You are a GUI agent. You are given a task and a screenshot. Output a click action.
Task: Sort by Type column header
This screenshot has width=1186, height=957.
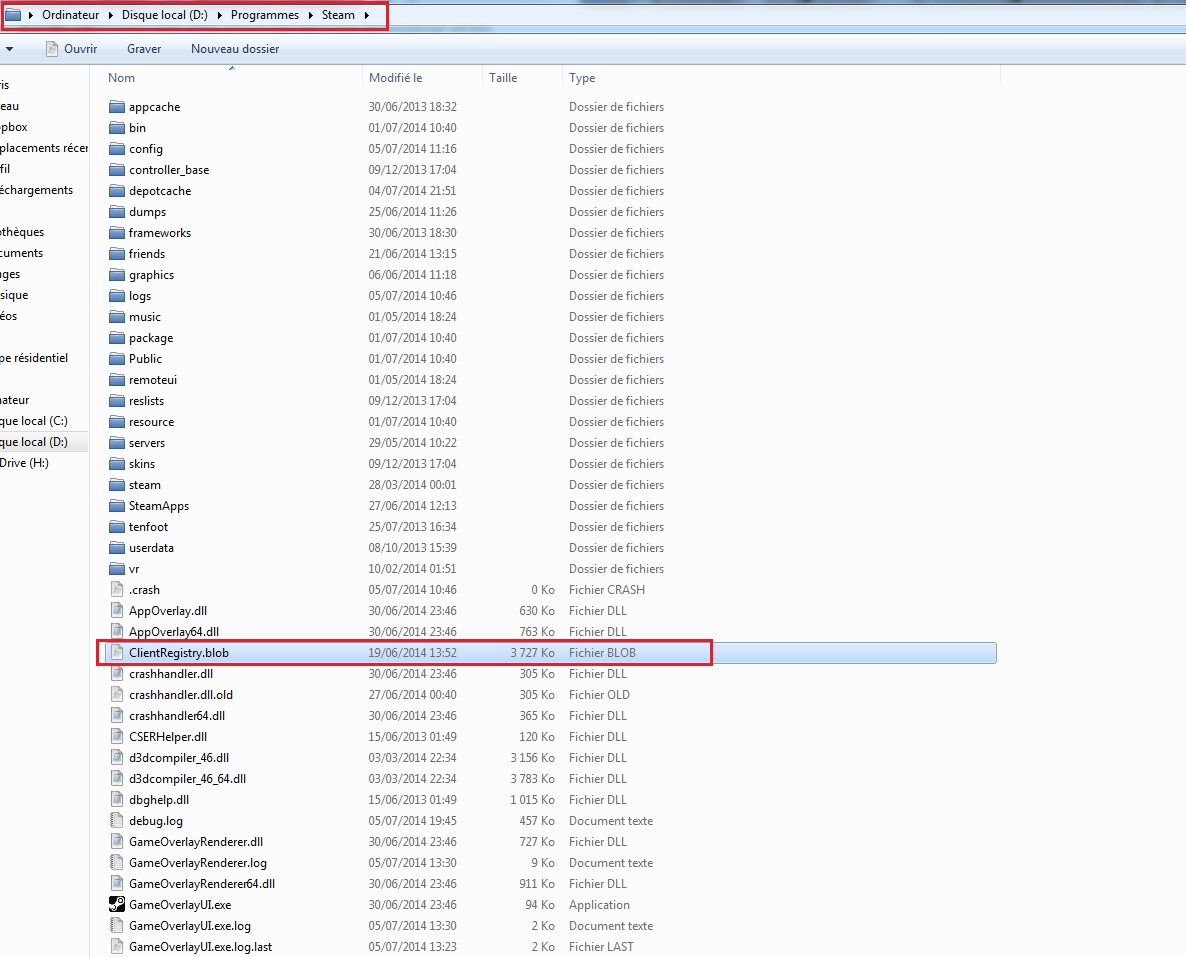coord(582,78)
